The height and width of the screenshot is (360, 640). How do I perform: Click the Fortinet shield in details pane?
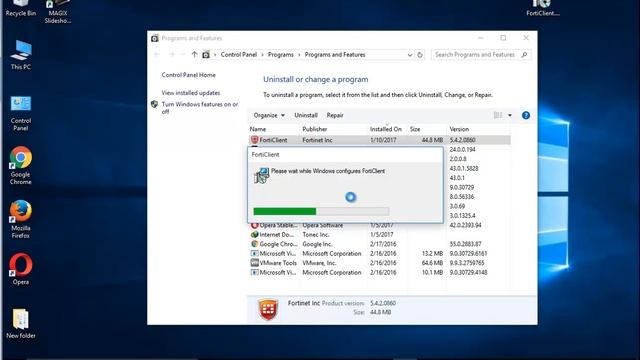[268, 309]
